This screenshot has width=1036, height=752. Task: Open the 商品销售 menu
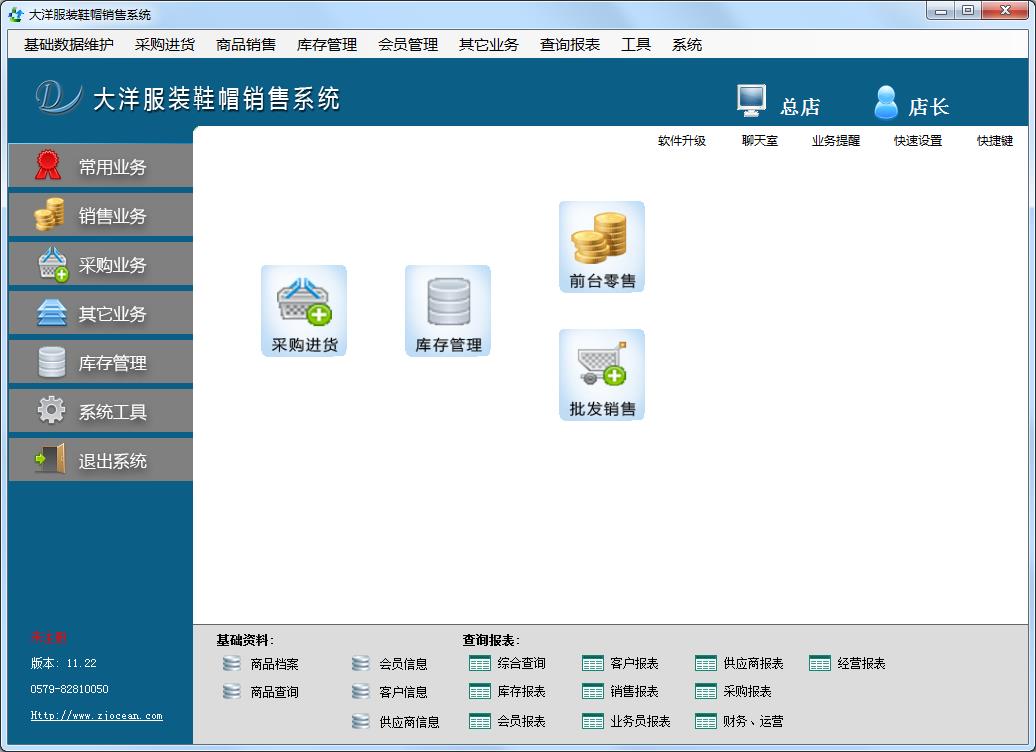(246, 44)
